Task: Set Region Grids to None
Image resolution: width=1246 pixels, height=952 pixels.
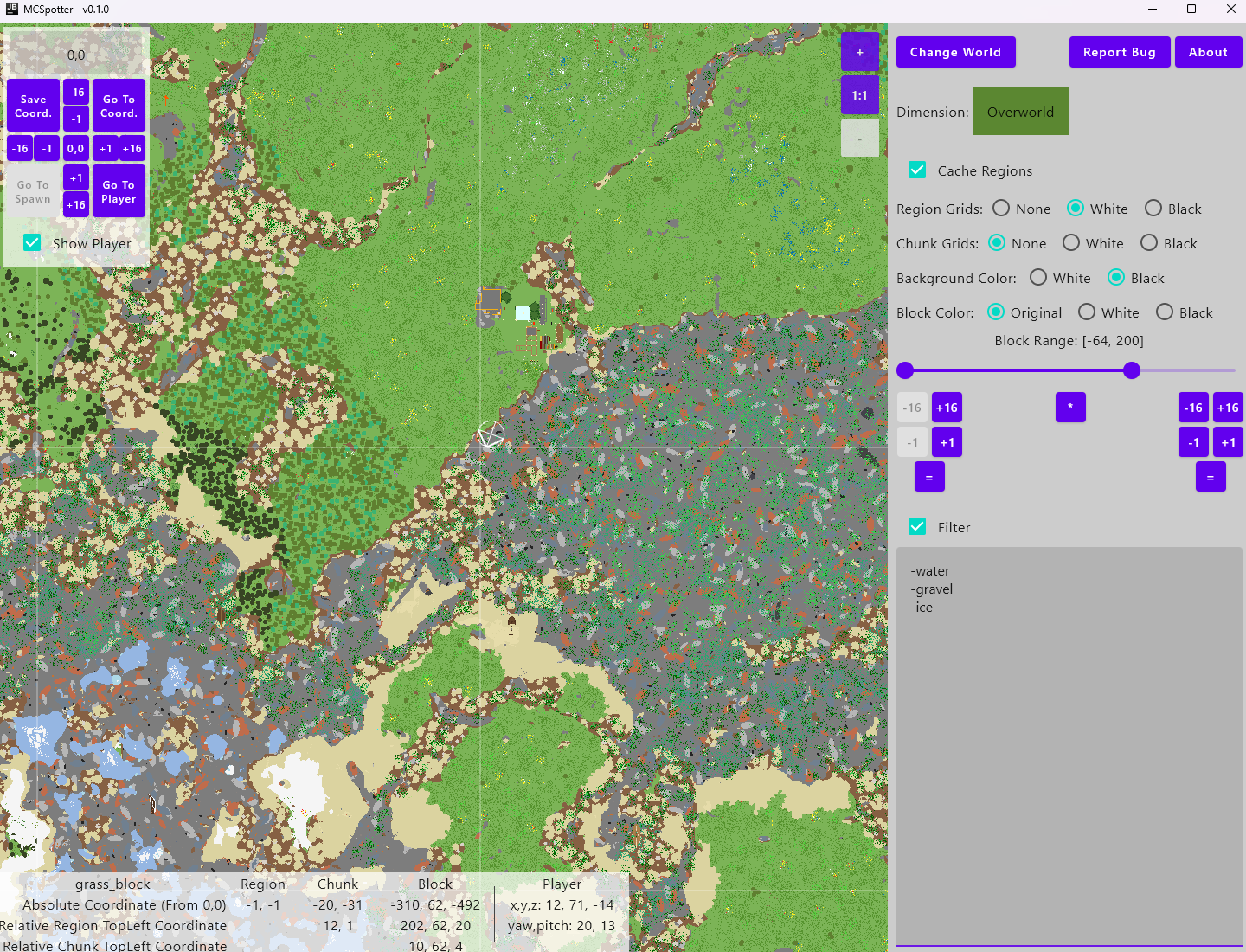Action: [x=1001, y=208]
